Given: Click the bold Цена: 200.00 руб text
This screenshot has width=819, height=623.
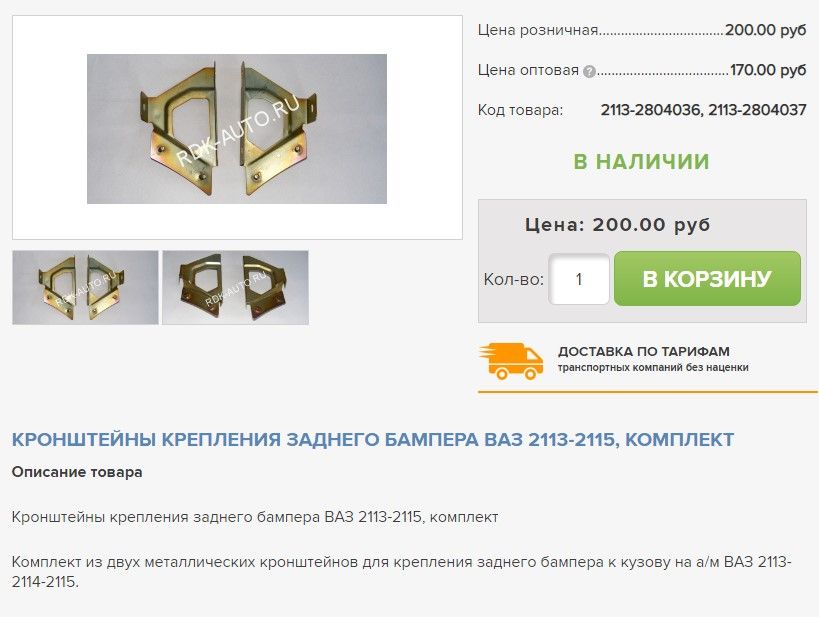Looking at the screenshot, I should pyautogui.click(x=617, y=225).
